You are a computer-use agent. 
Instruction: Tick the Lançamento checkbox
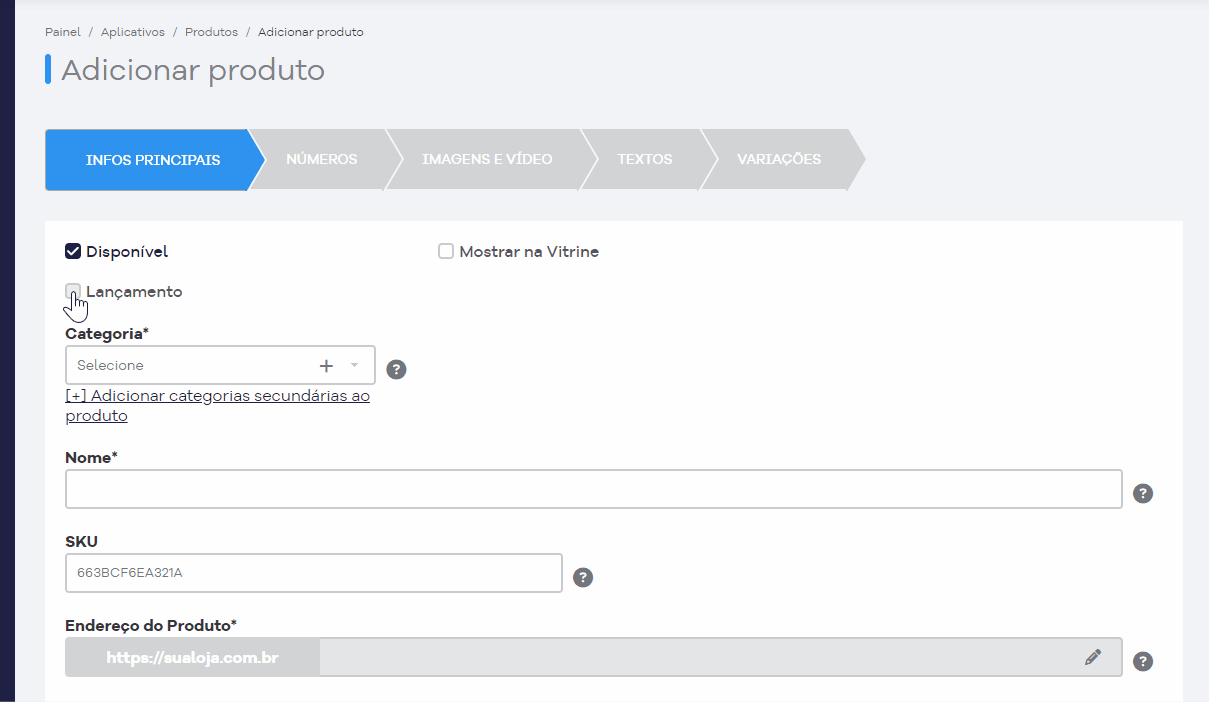click(73, 291)
